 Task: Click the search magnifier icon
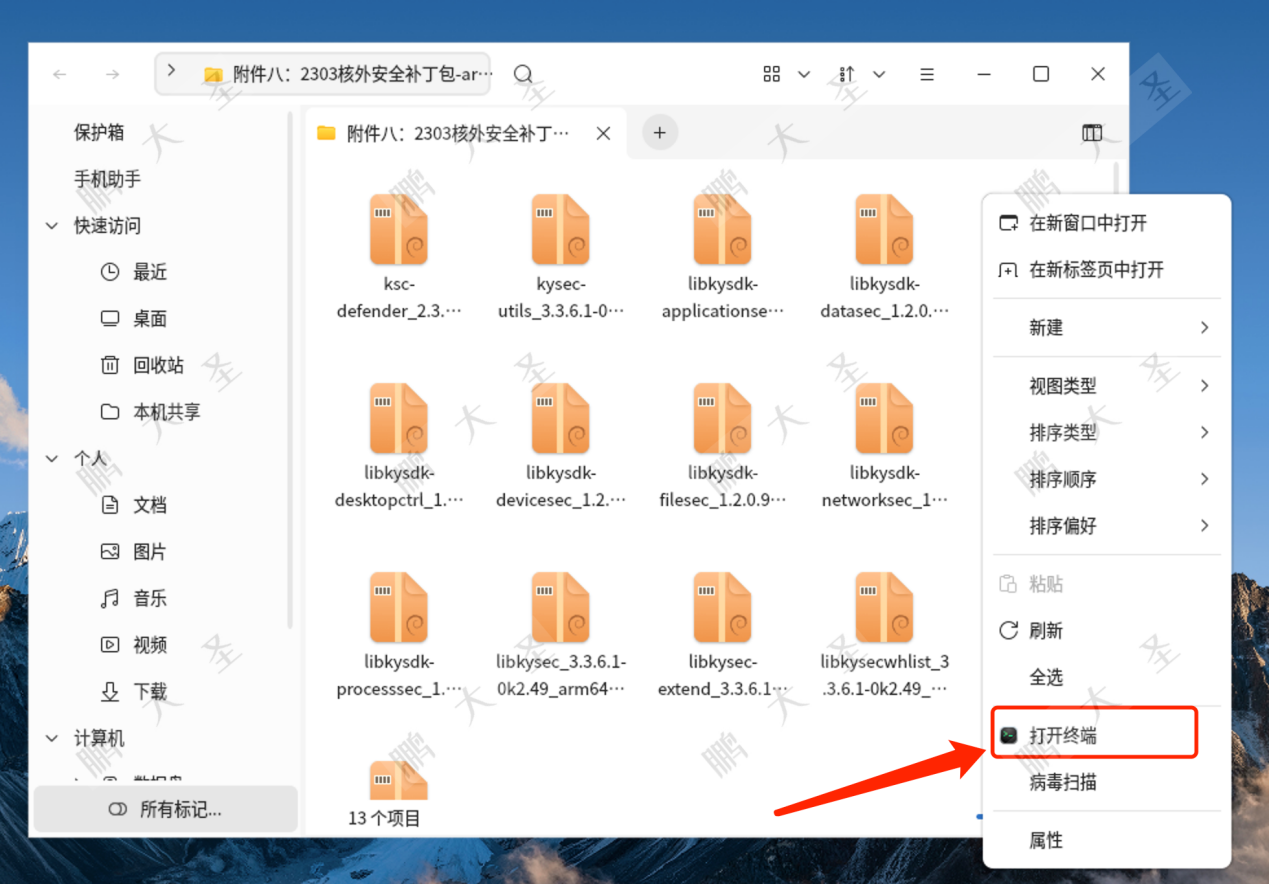(523, 74)
